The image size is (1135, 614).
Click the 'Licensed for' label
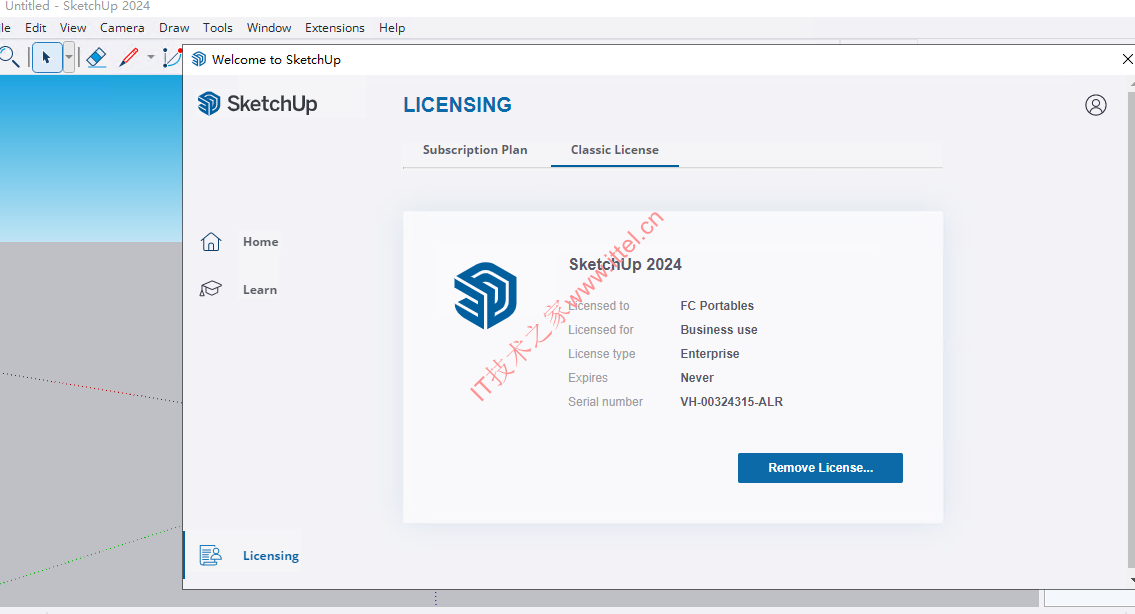601,329
